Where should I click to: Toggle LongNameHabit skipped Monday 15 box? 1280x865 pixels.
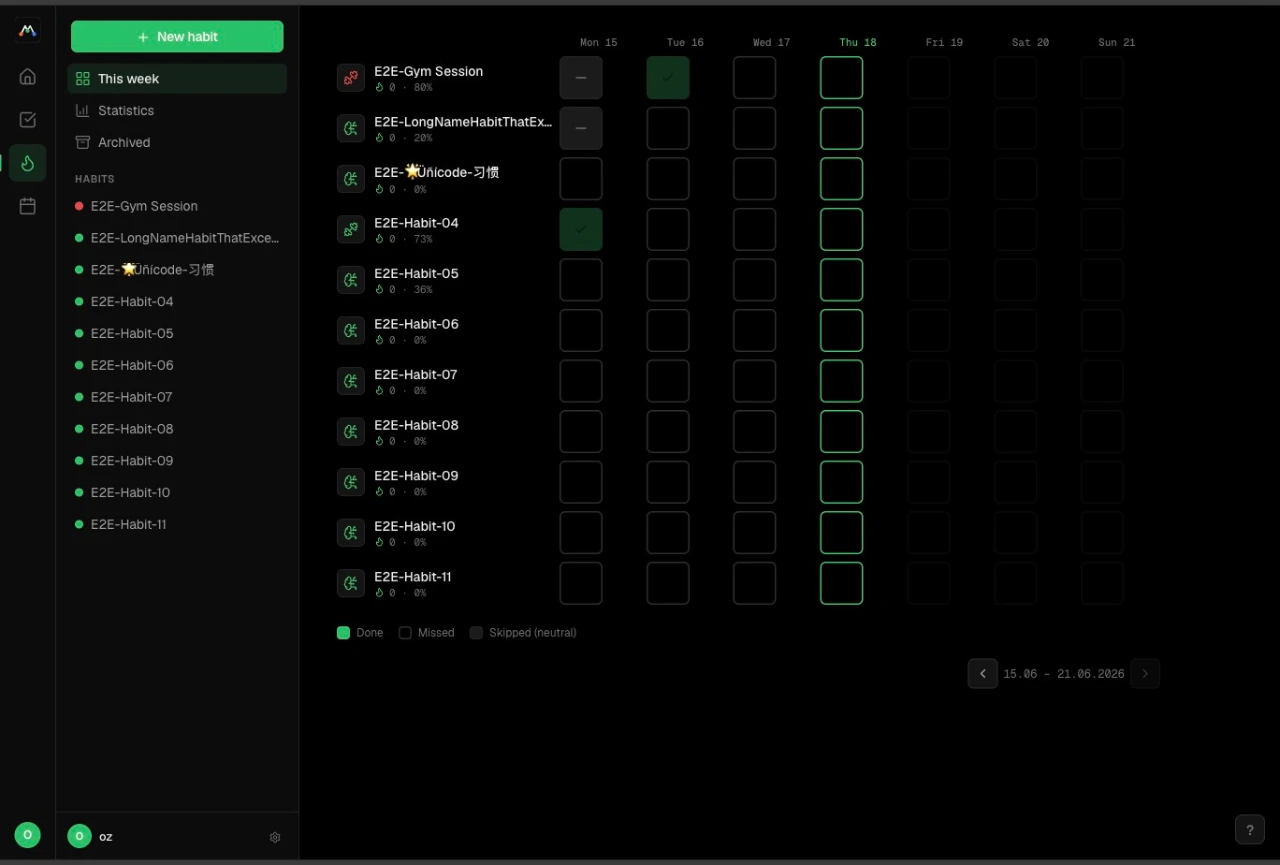click(581, 128)
